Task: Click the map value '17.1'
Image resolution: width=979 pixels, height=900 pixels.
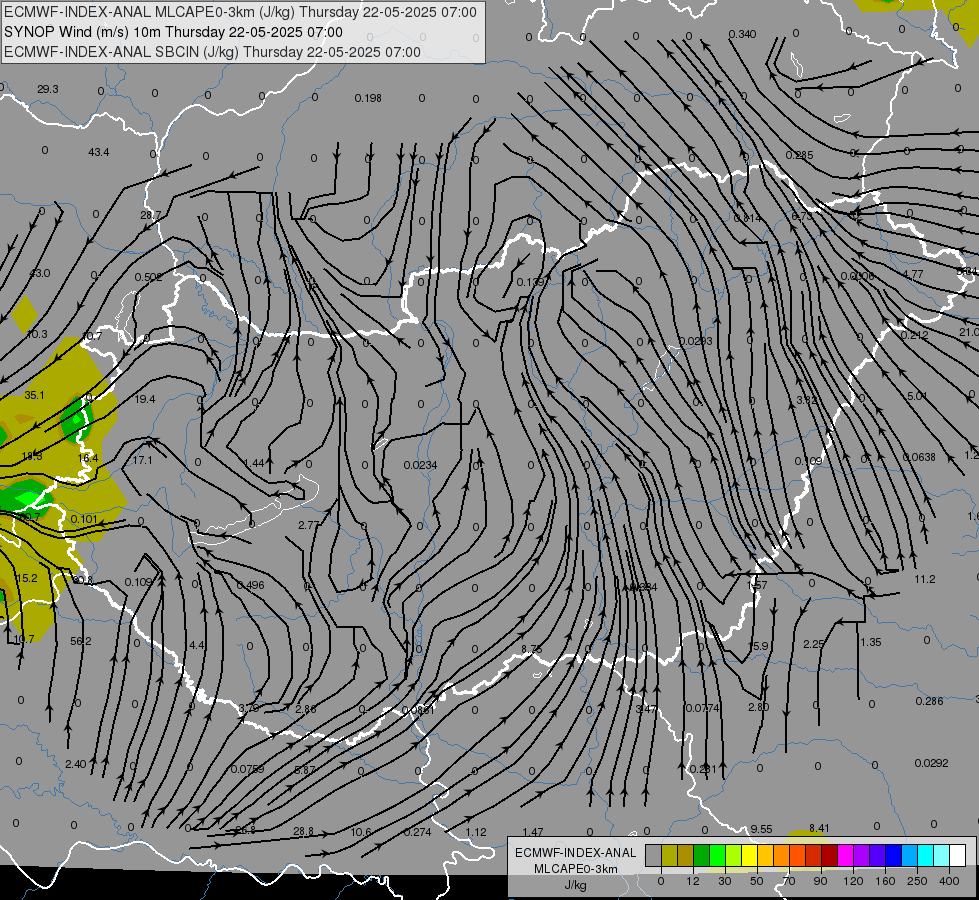Action: [142, 460]
